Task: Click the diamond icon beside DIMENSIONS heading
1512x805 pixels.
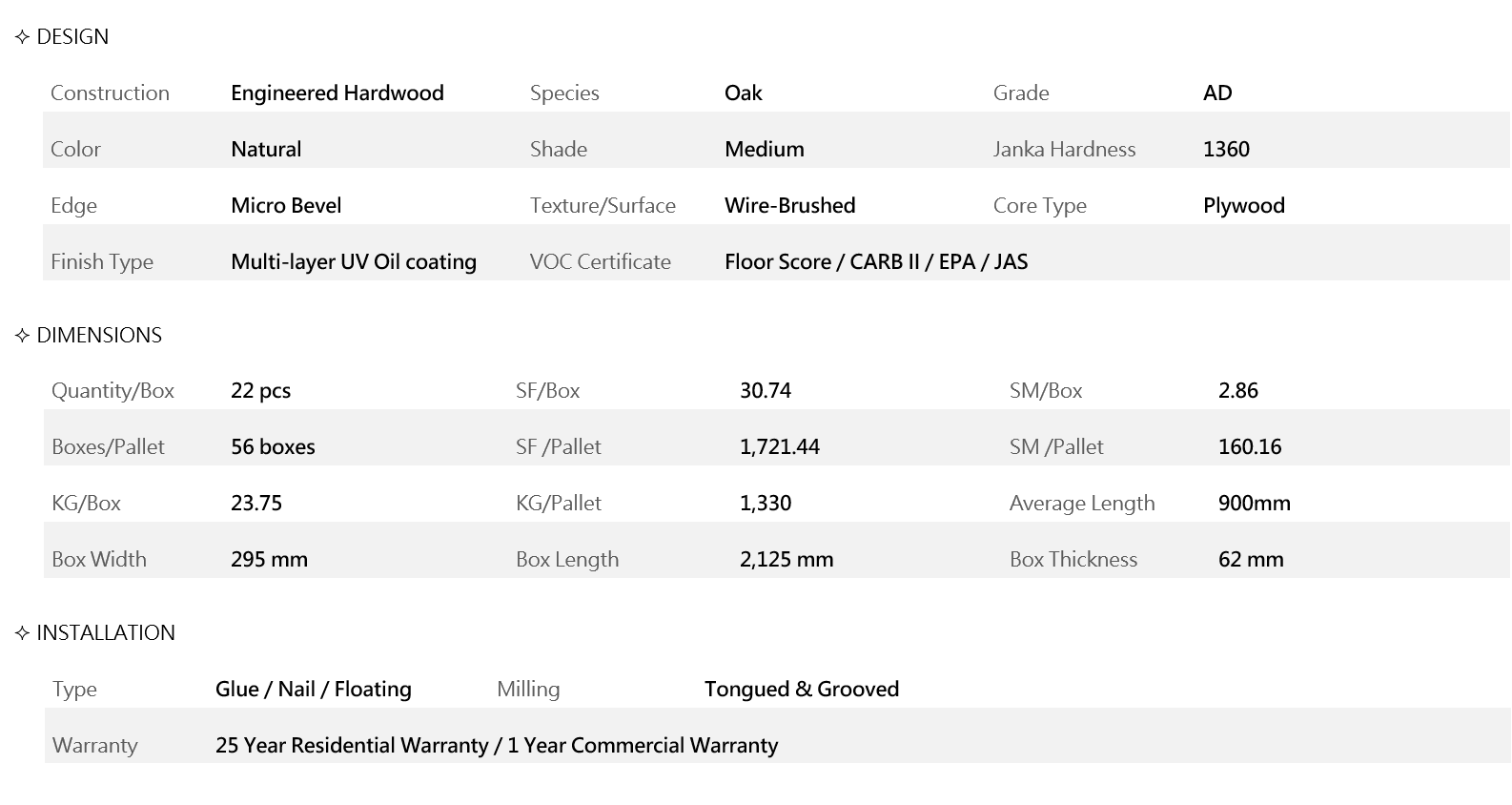Action: (23, 336)
